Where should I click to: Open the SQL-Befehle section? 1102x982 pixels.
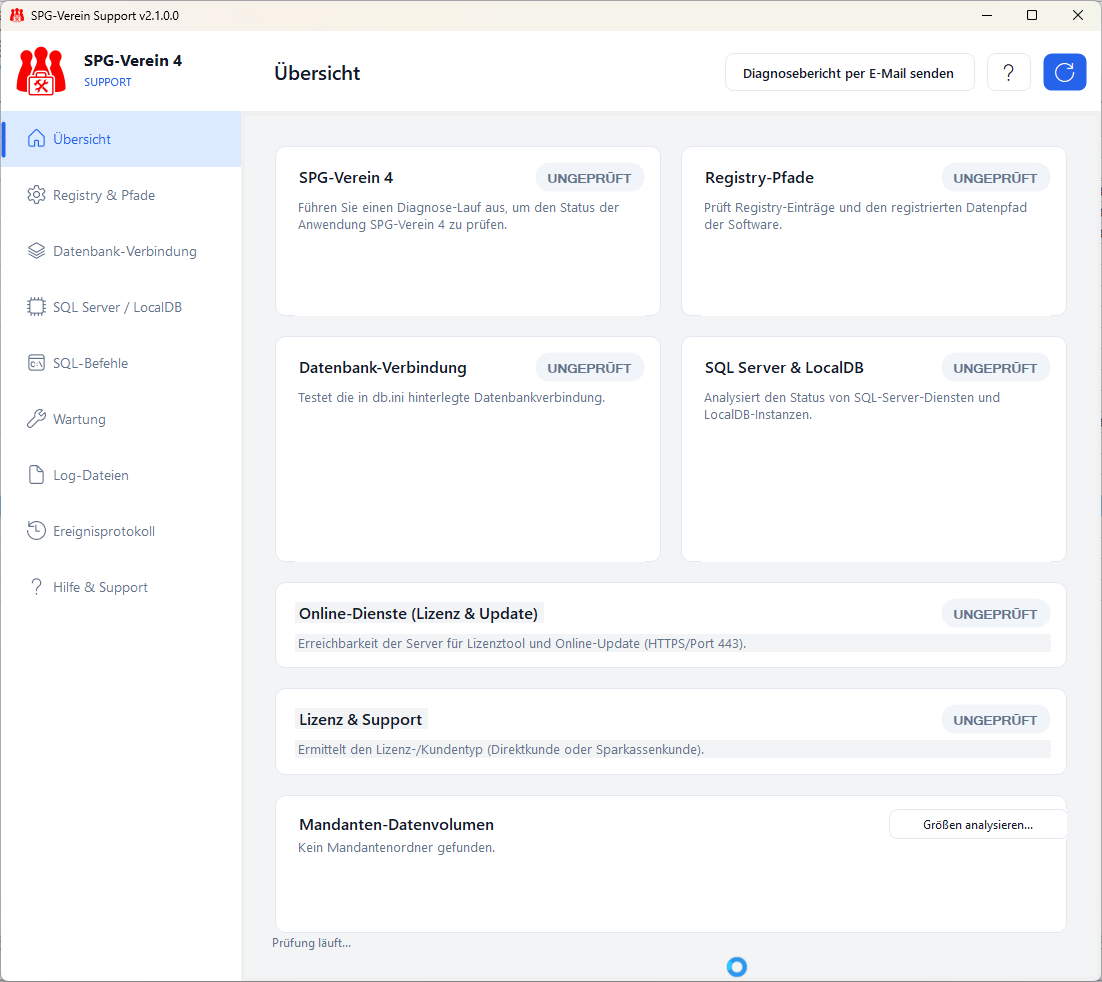[121, 363]
